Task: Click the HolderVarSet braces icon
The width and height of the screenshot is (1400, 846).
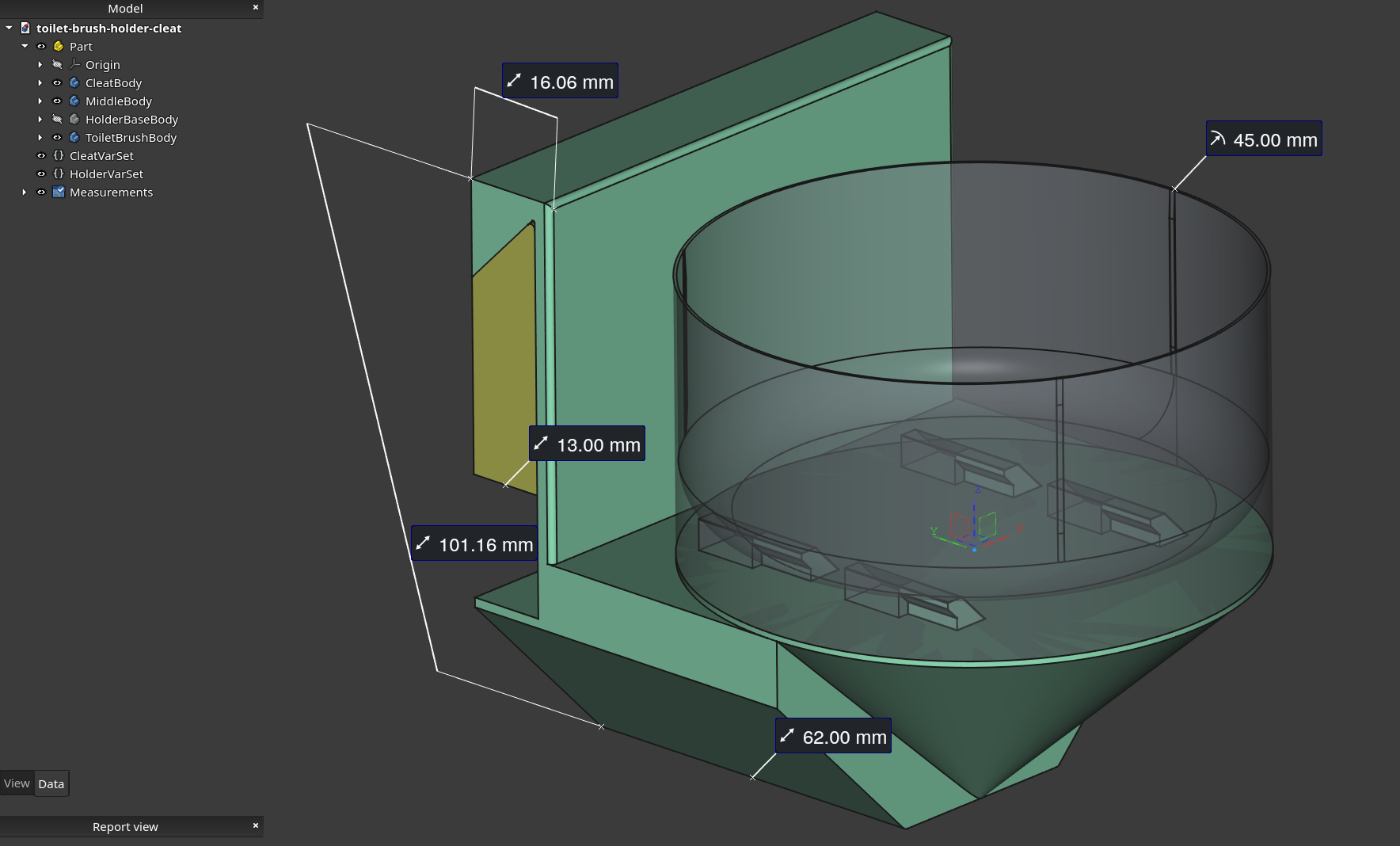Action: [58, 173]
